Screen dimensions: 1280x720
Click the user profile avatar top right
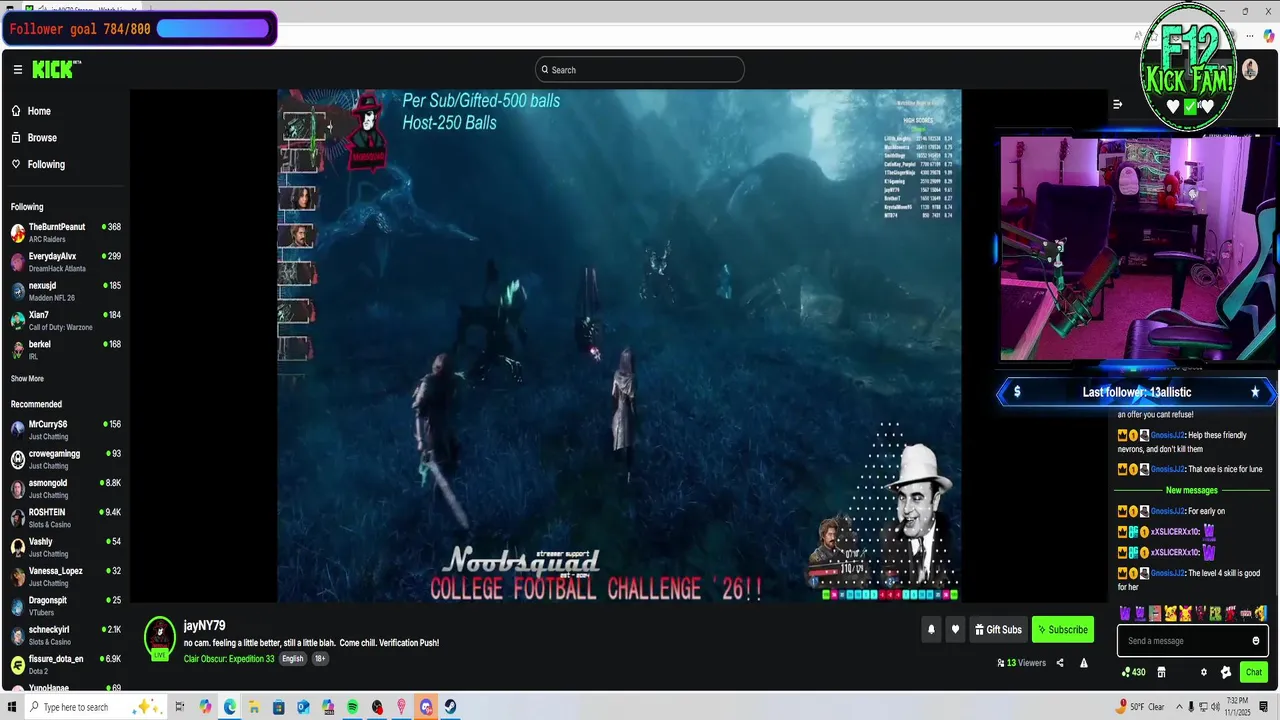[x=1250, y=70]
